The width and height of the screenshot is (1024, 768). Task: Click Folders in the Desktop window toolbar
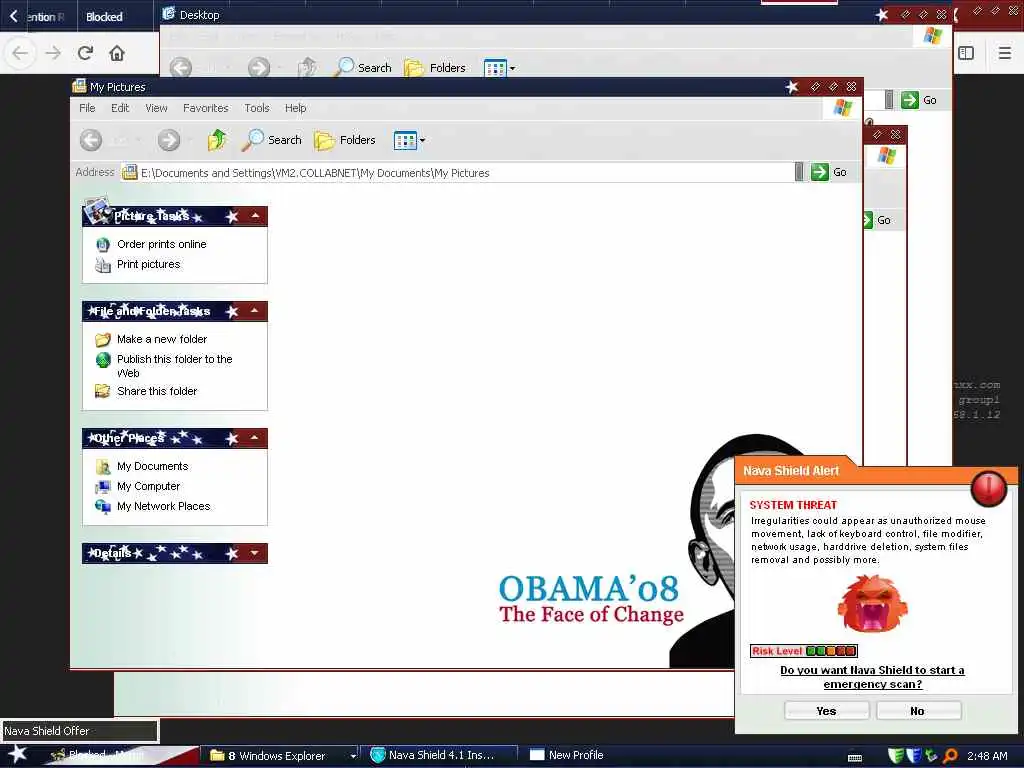(x=435, y=67)
